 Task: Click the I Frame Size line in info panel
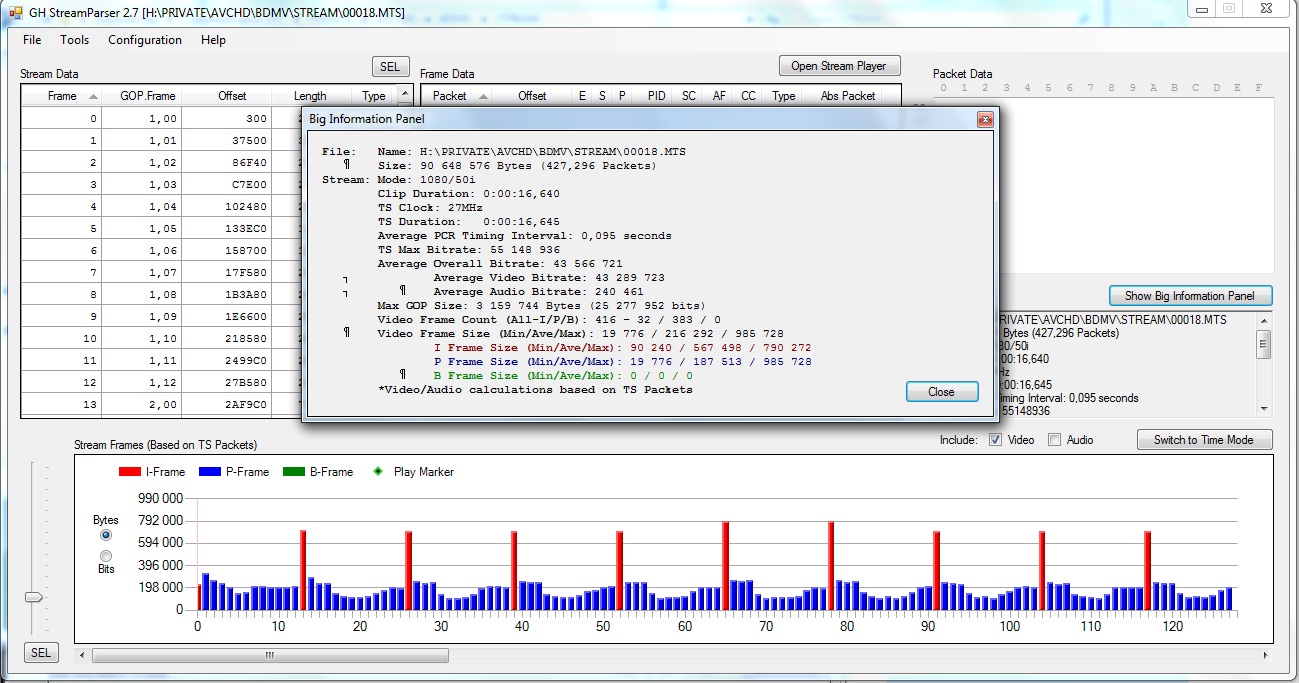point(622,348)
